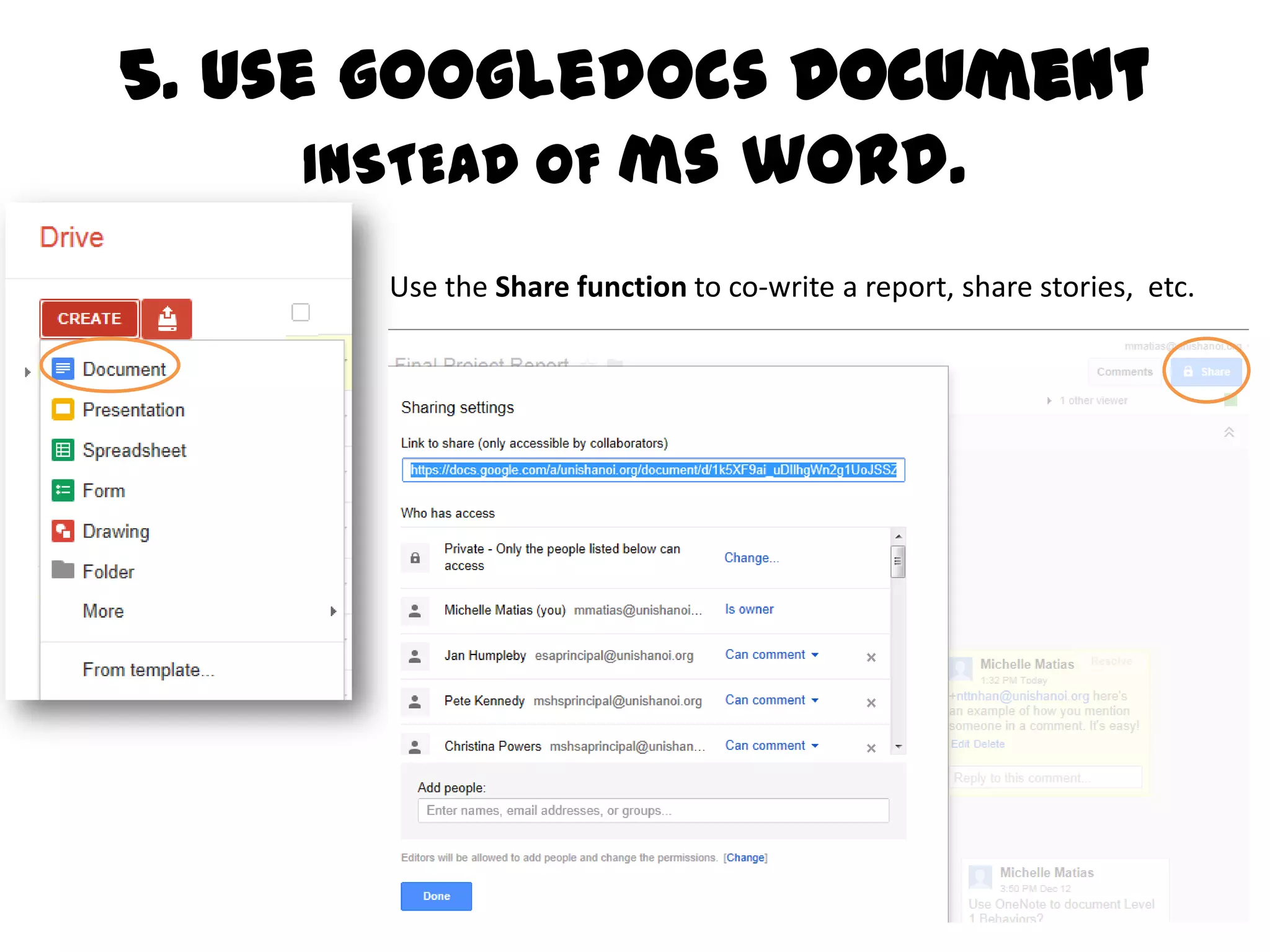Choose Document from the Create menu
The height and width of the screenshot is (952, 1270).
124,369
